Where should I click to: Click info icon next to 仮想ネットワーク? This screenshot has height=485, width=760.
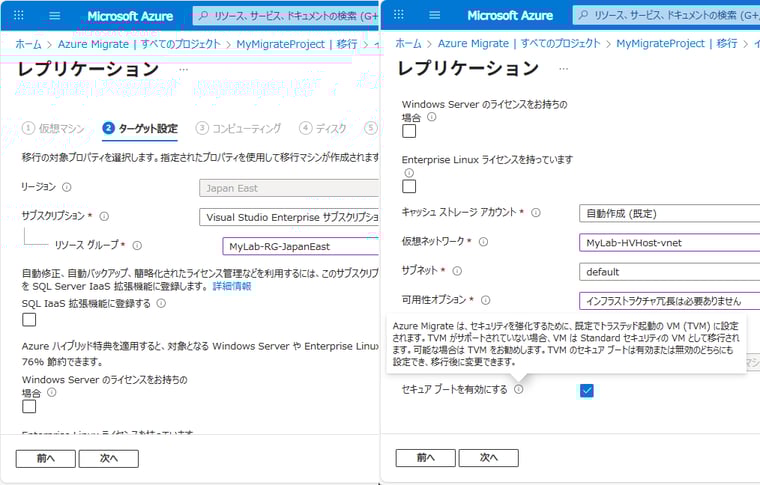coord(483,241)
